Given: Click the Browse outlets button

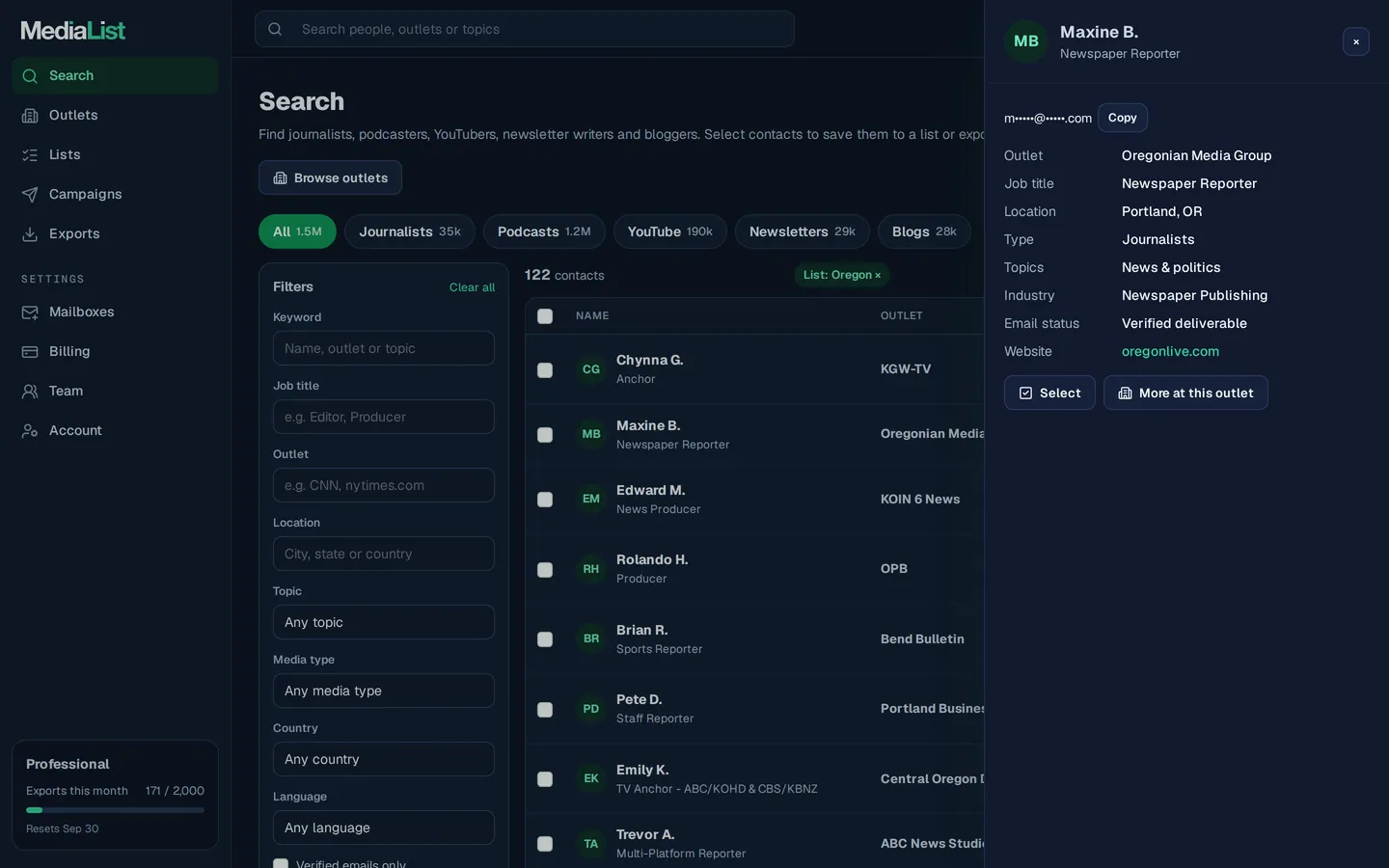Looking at the screenshot, I should click(330, 177).
